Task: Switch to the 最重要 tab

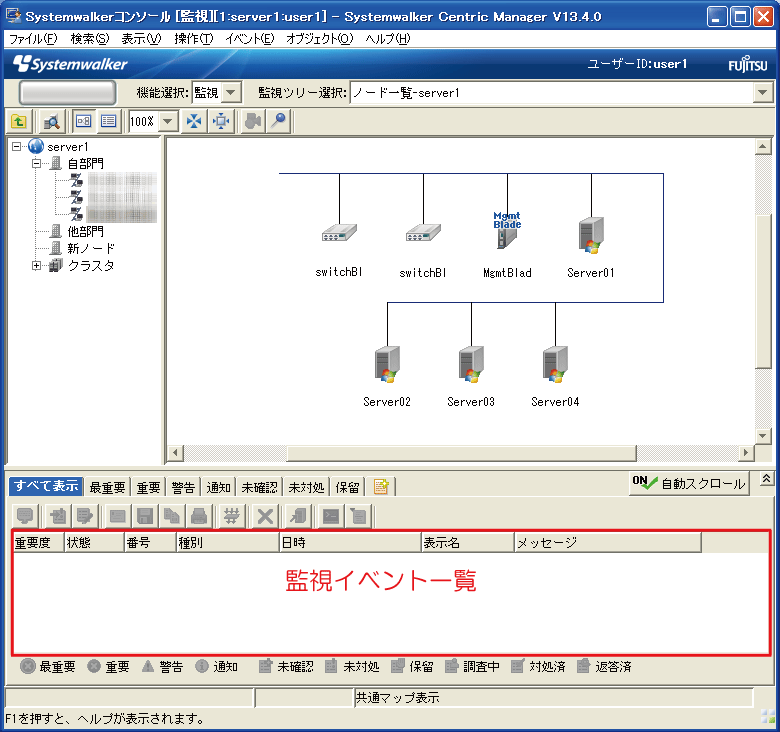Action: coord(107,487)
